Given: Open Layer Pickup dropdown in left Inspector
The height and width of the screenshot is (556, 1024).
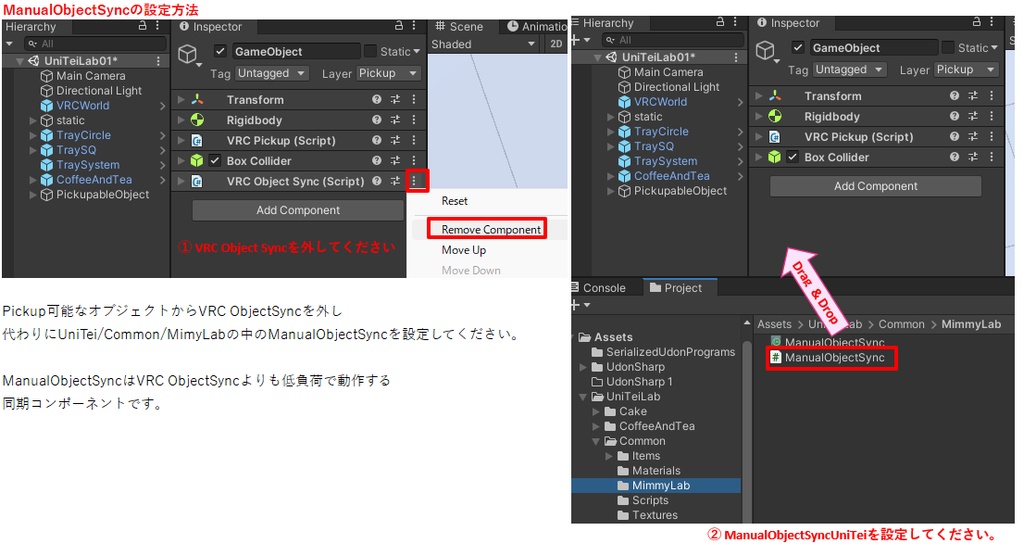Looking at the screenshot, I should 389,73.
